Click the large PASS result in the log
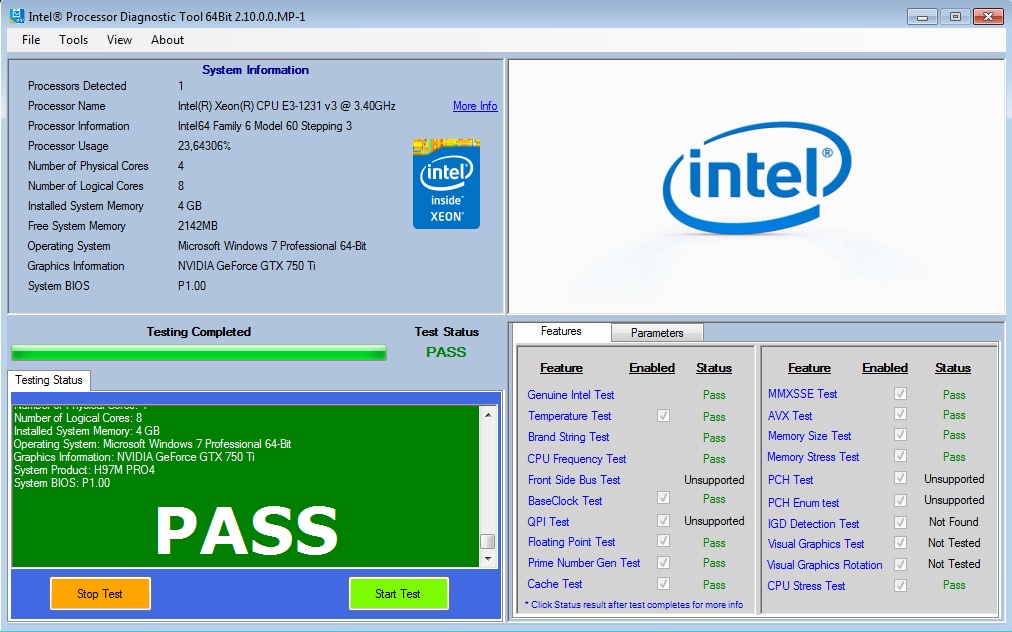The width and height of the screenshot is (1012, 632). click(247, 531)
